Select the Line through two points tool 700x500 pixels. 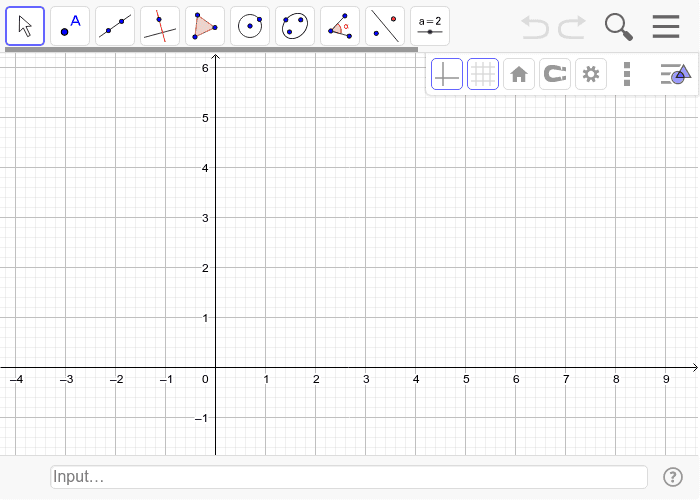click(x=115, y=26)
